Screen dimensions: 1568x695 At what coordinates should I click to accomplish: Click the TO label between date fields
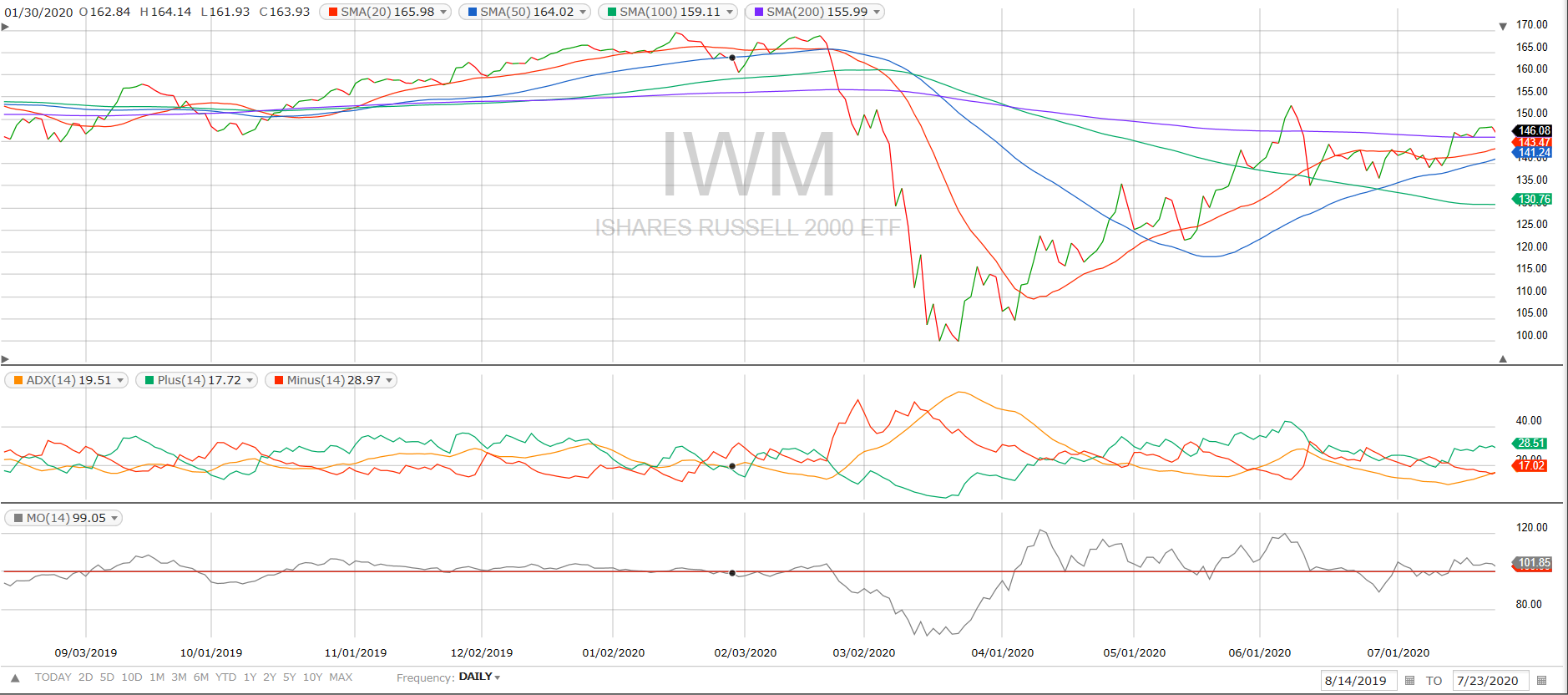(1434, 681)
